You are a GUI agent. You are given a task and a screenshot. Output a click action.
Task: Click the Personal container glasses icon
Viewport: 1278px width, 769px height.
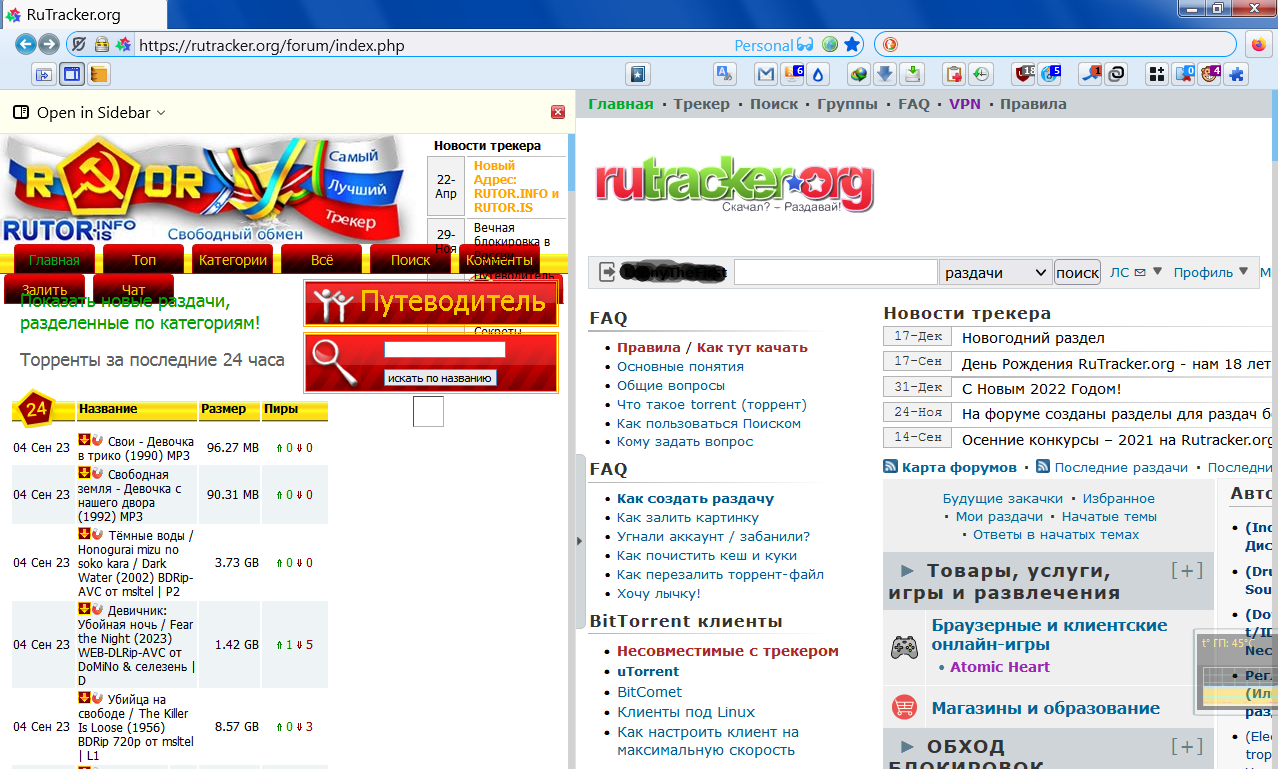click(805, 45)
